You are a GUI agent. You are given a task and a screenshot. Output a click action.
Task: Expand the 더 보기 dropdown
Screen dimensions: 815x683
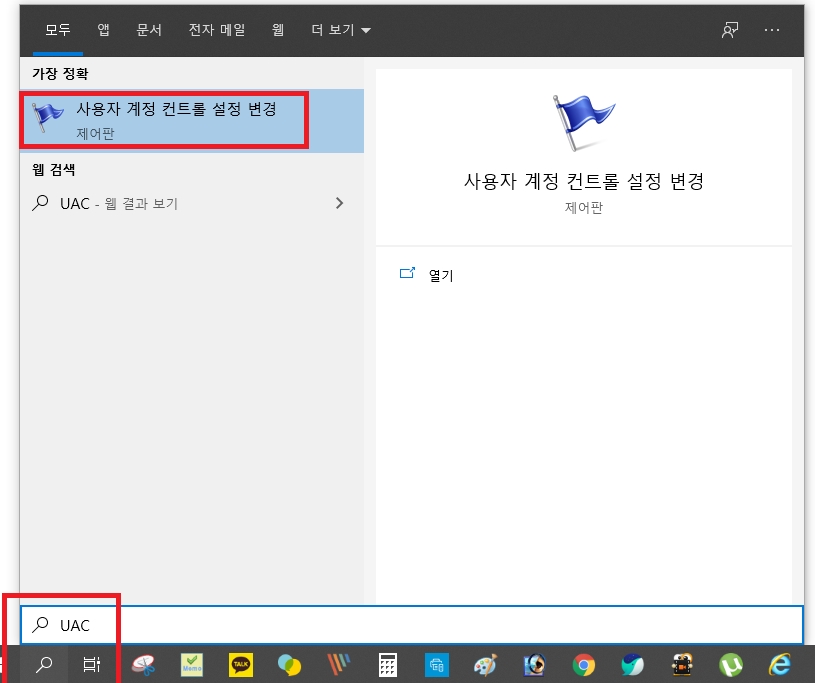pyautogui.click(x=341, y=30)
